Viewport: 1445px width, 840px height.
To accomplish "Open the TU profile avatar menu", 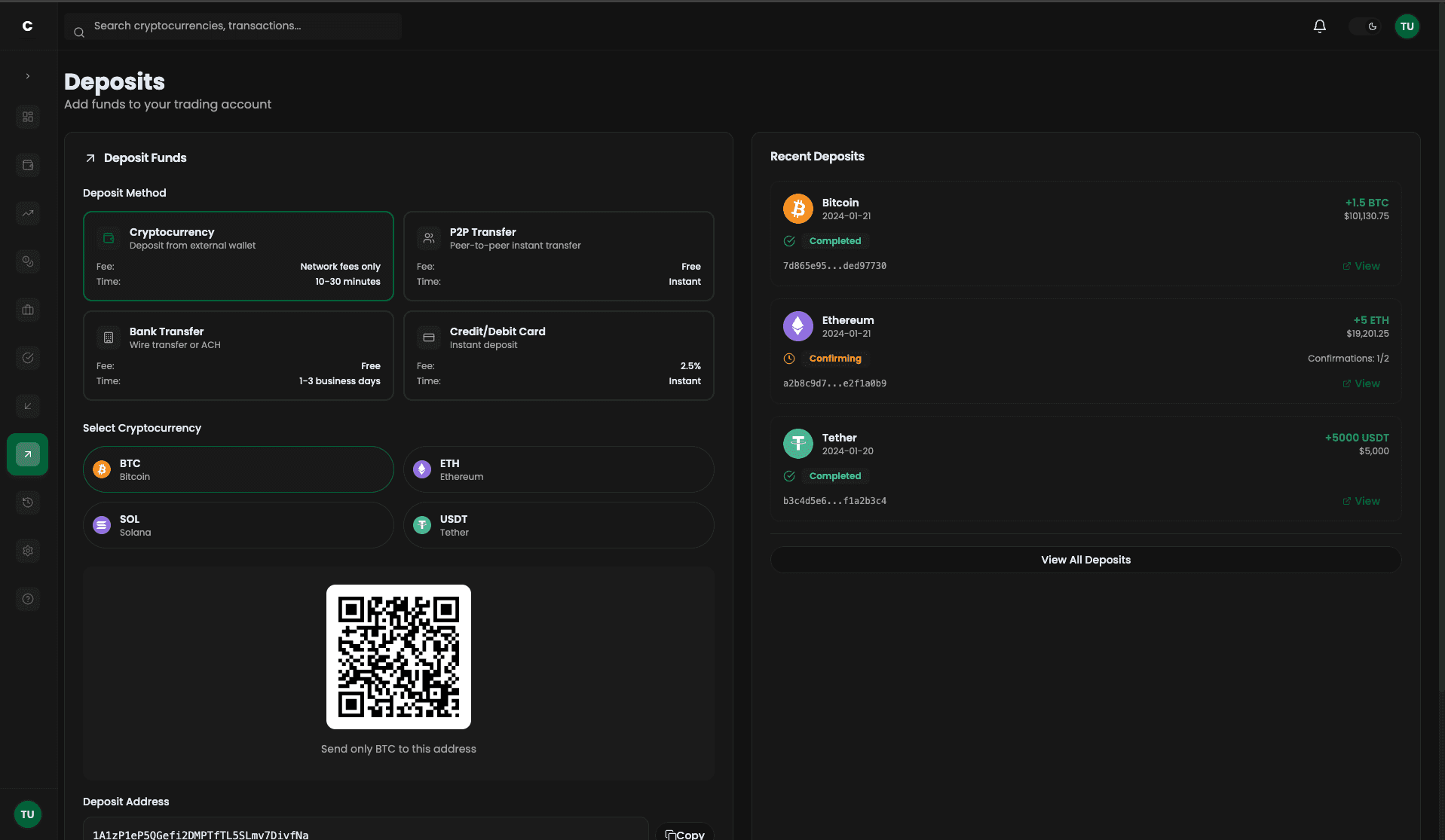I will [x=1407, y=26].
